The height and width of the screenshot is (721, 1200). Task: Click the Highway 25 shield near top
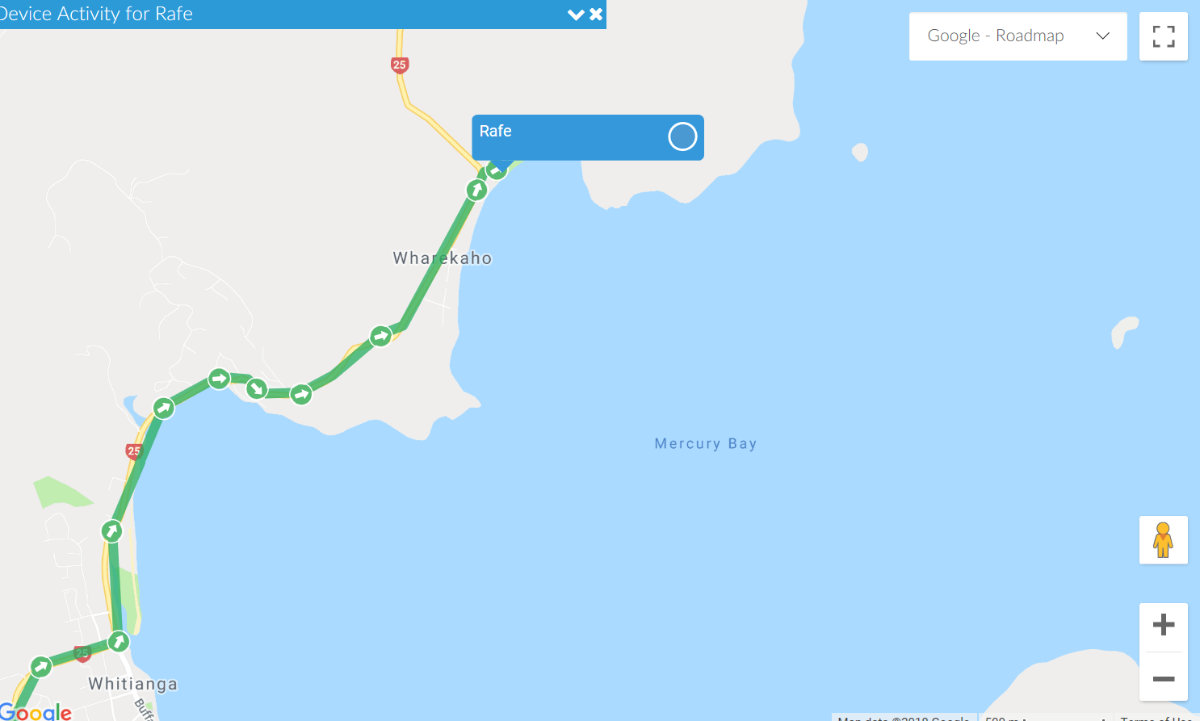click(x=400, y=65)
